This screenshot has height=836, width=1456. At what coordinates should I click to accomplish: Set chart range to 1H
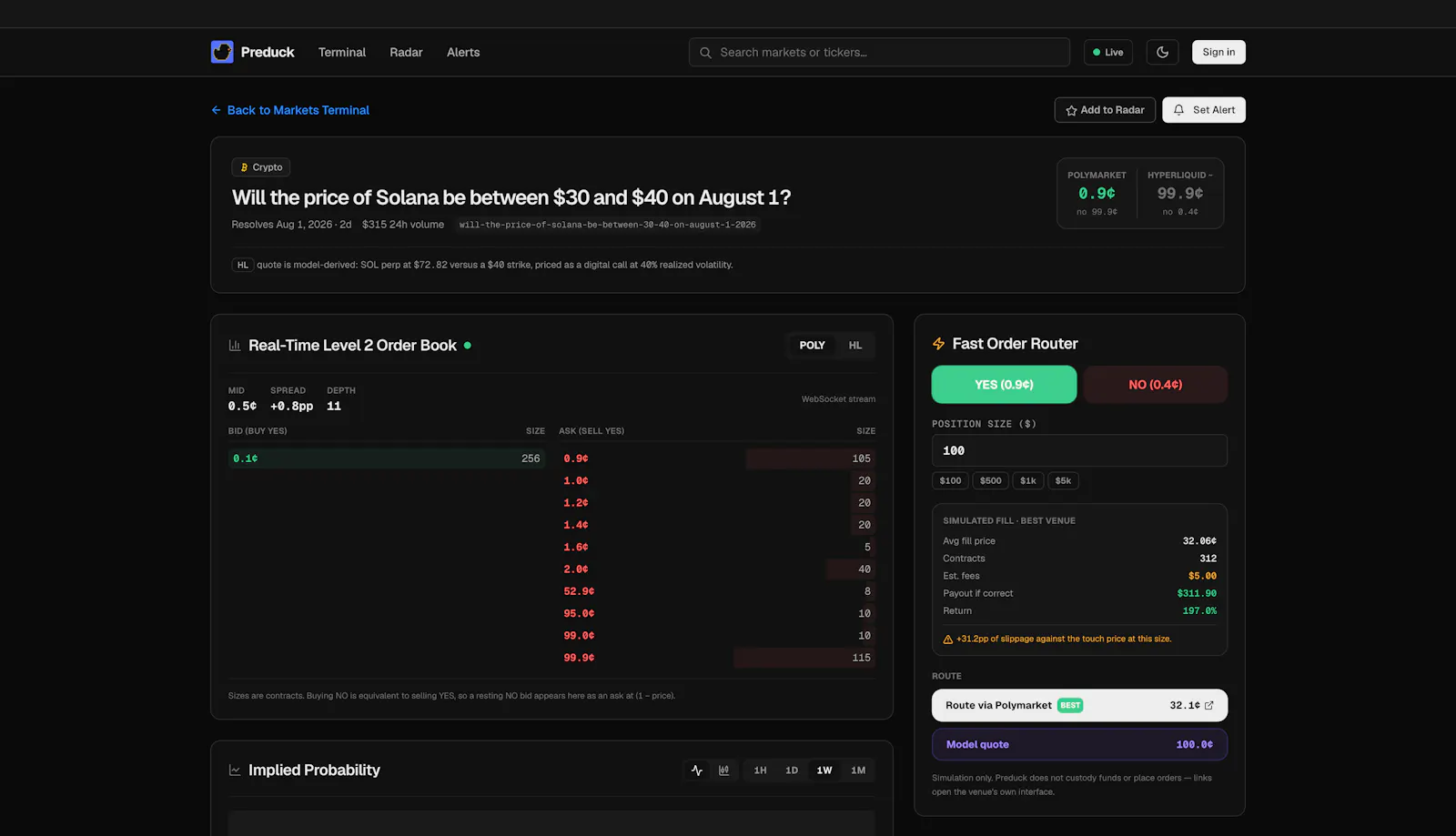coord(760,771)
